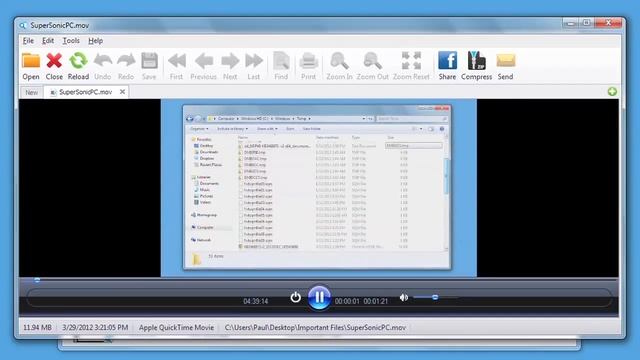Send the file by email envelope icon

505,66
